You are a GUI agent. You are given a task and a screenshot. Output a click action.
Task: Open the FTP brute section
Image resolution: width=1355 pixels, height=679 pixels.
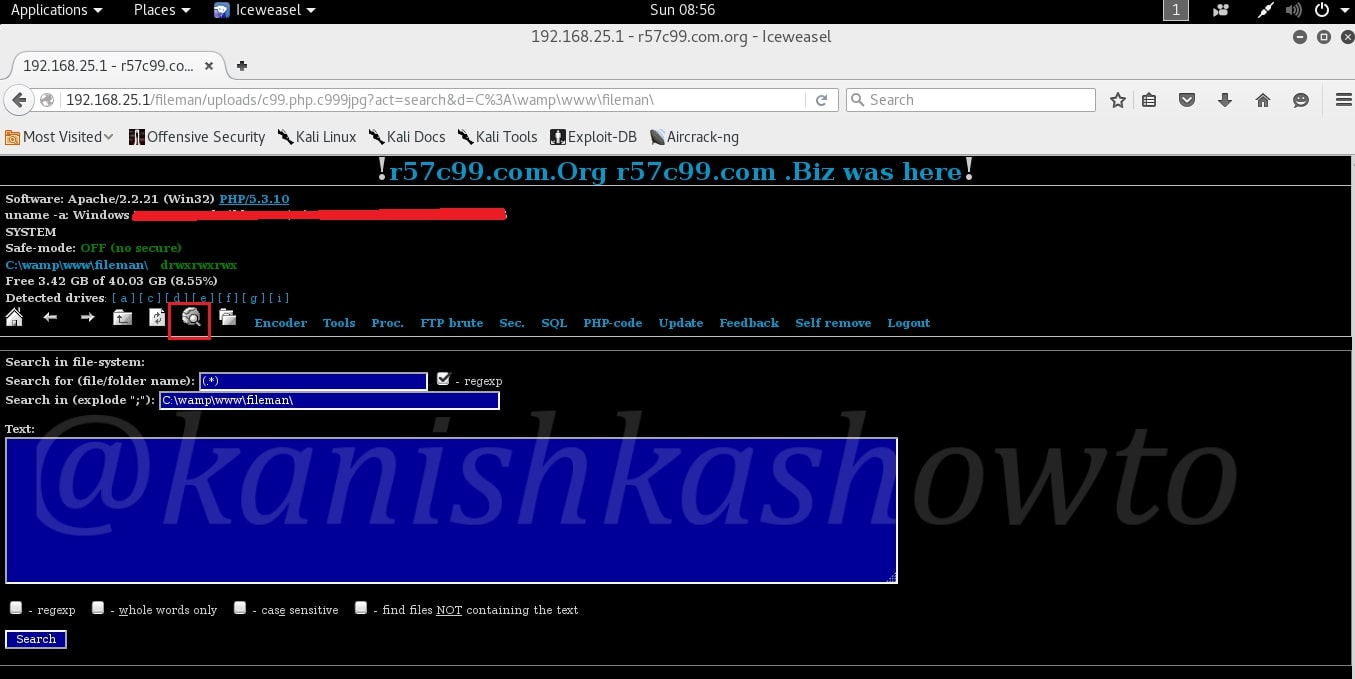point(451,323)
